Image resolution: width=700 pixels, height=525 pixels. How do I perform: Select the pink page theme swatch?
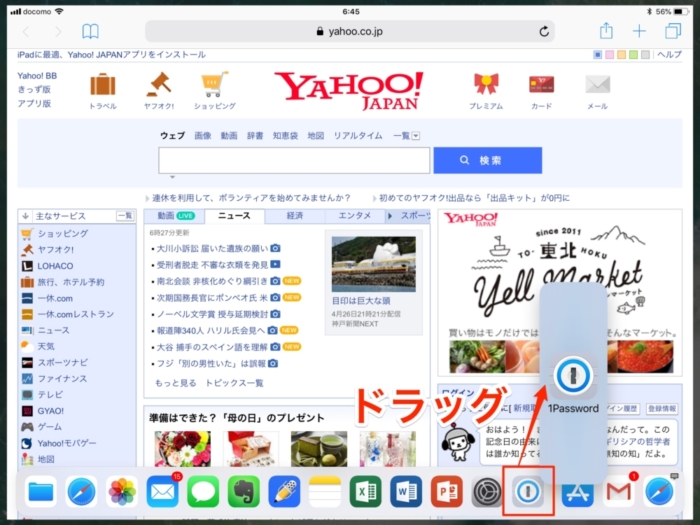609,54
